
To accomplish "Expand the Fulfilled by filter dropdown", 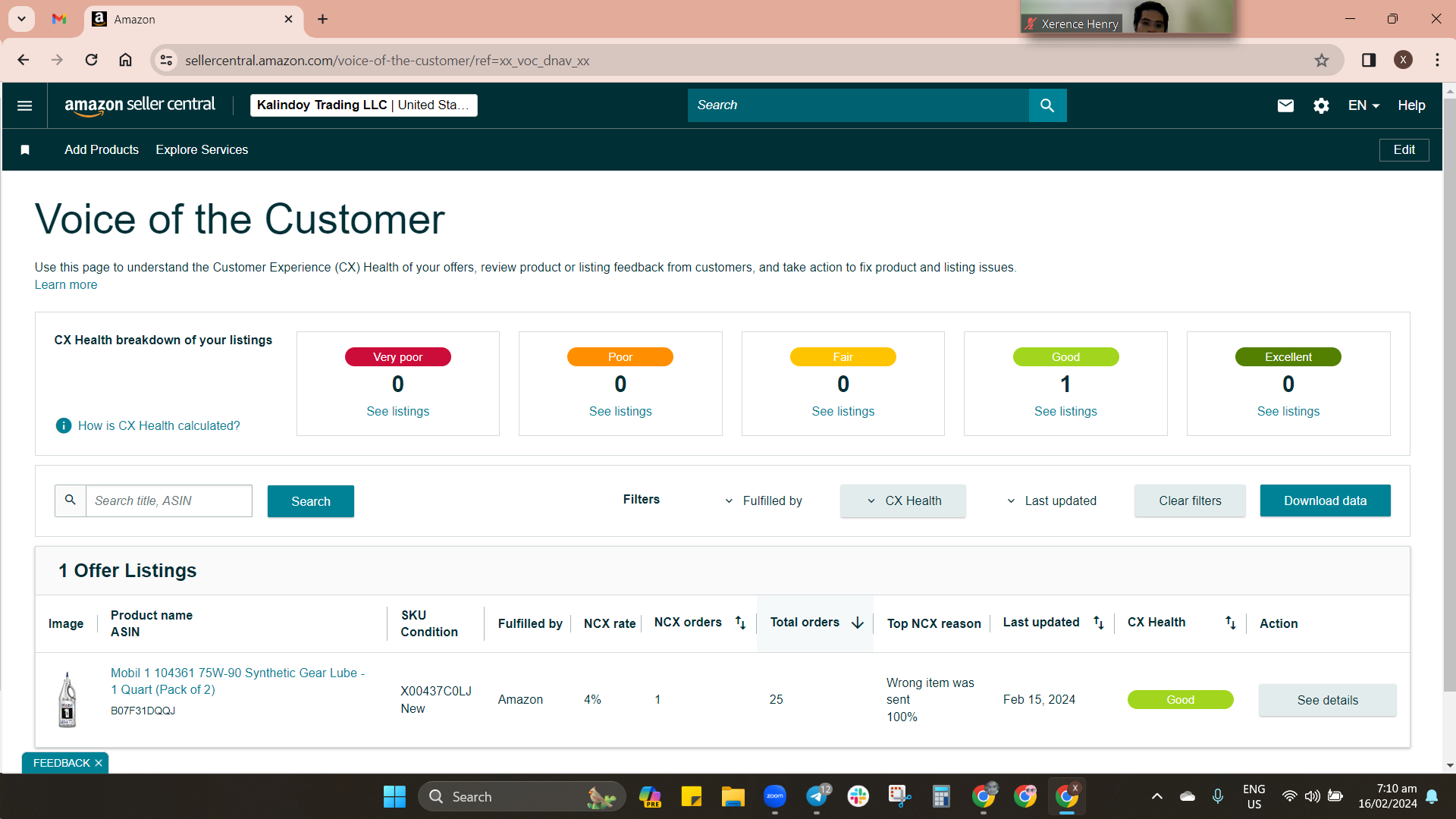I will (x=763, y=501).
